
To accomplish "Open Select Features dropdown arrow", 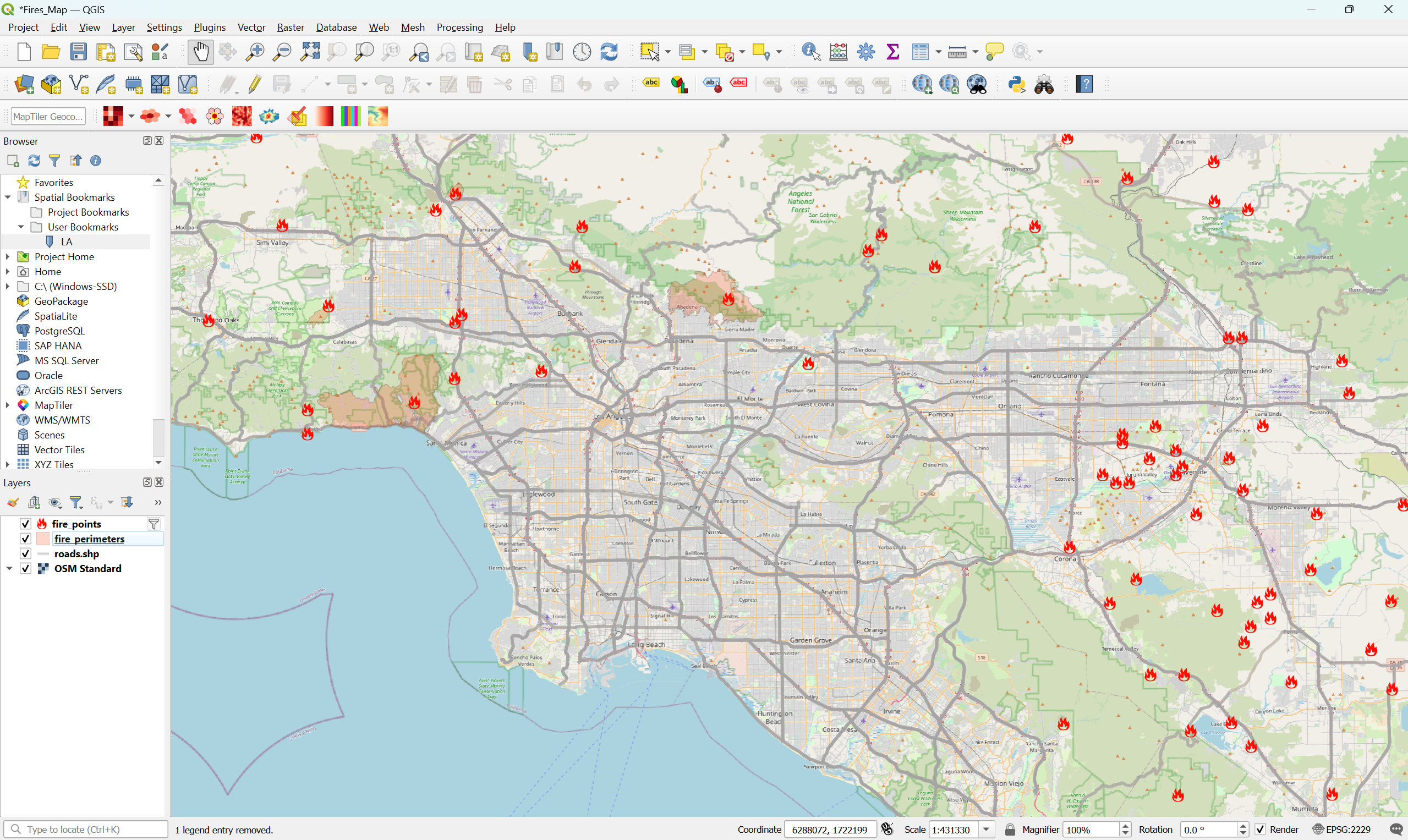I will [x=668, y=52].
